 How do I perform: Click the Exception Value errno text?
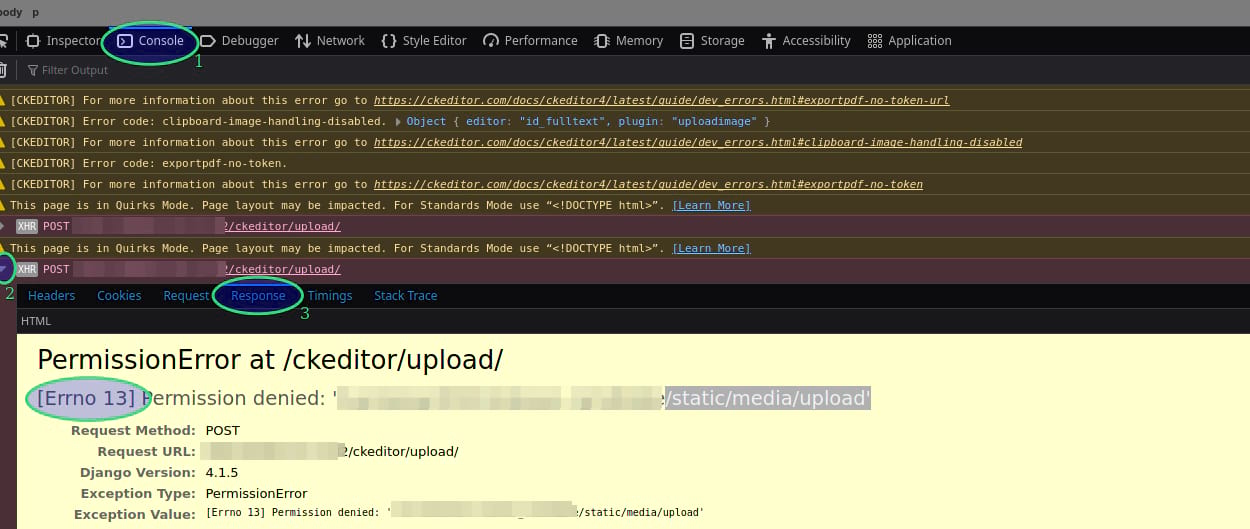pyautogui.click(x=454, y=513)
